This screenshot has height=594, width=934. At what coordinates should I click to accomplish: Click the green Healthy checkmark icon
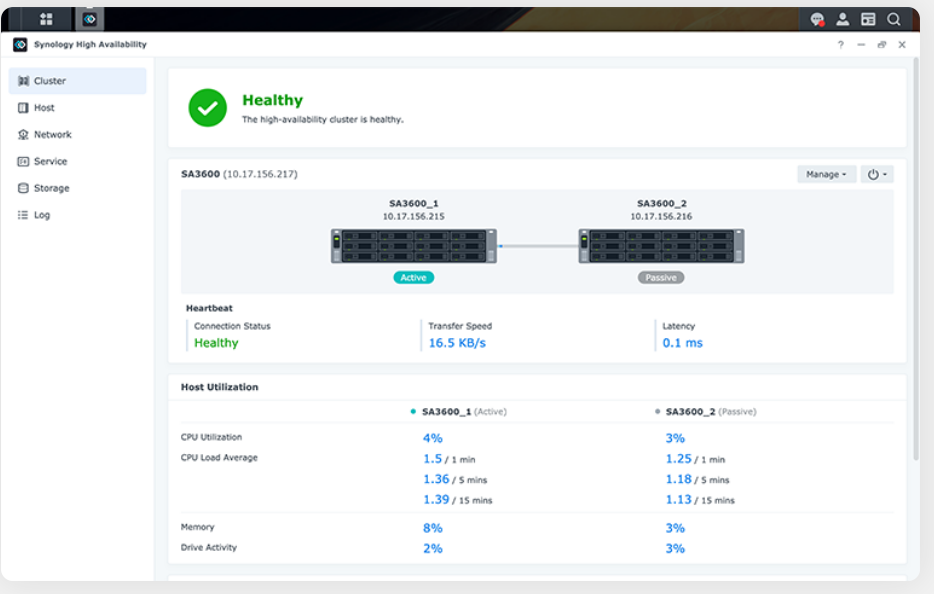click(207, 108)
